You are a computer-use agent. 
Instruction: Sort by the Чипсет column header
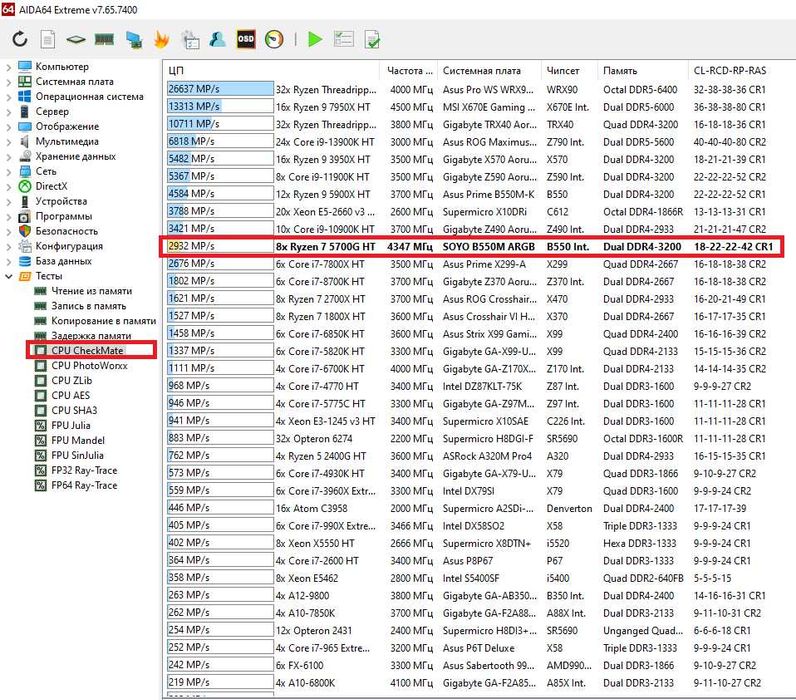coord(569,71)
